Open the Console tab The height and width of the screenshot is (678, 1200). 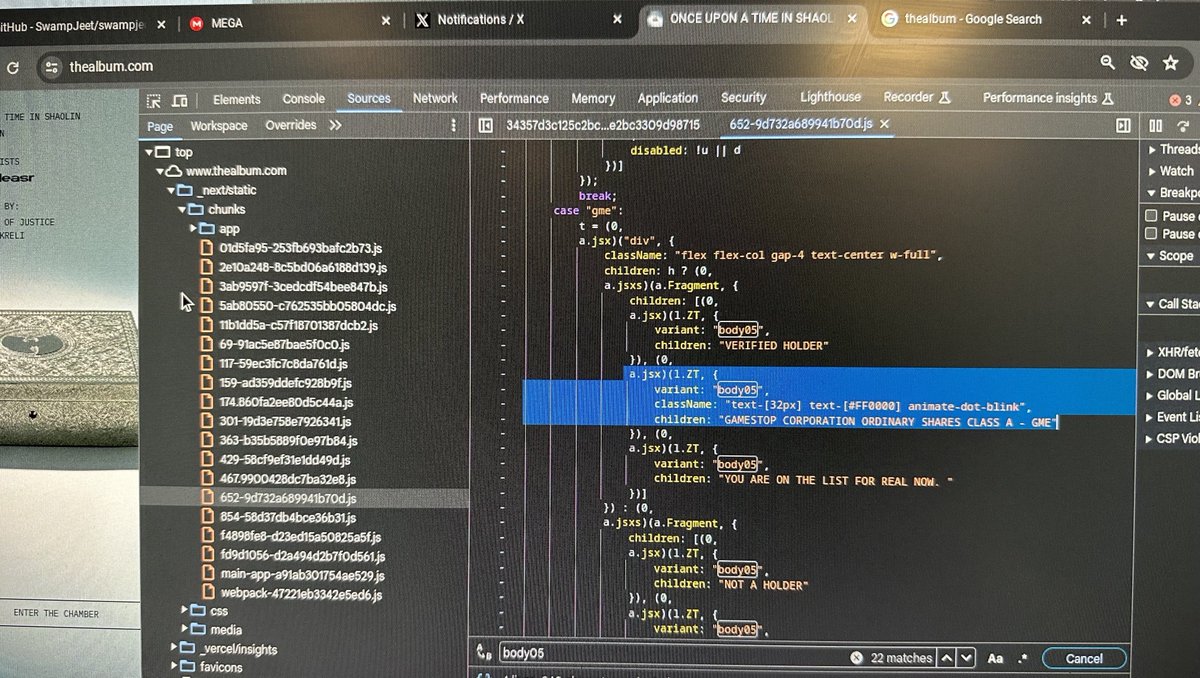click(x=303, y=99)
